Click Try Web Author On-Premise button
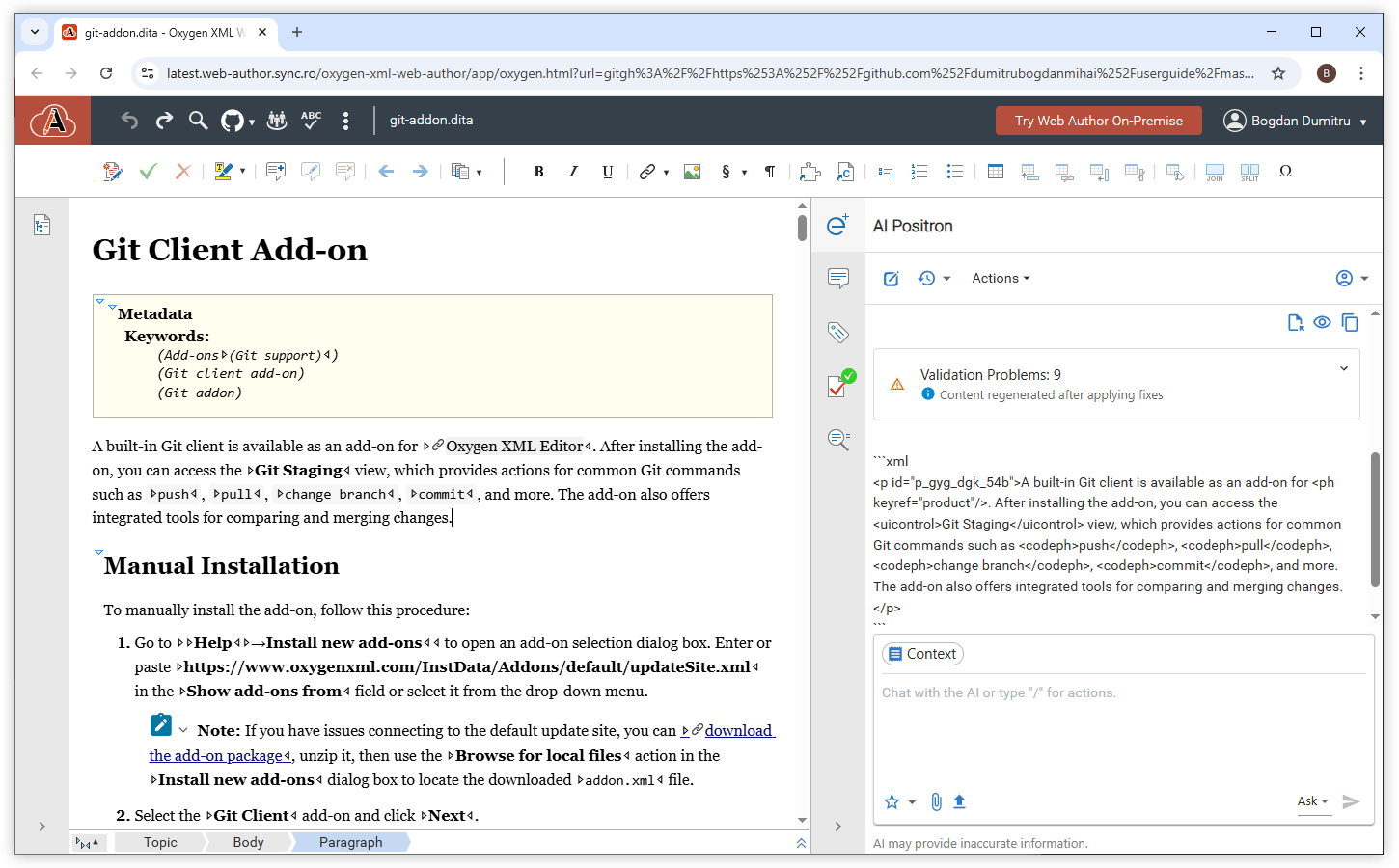Screen dimensions: 1399x868 1098,121
